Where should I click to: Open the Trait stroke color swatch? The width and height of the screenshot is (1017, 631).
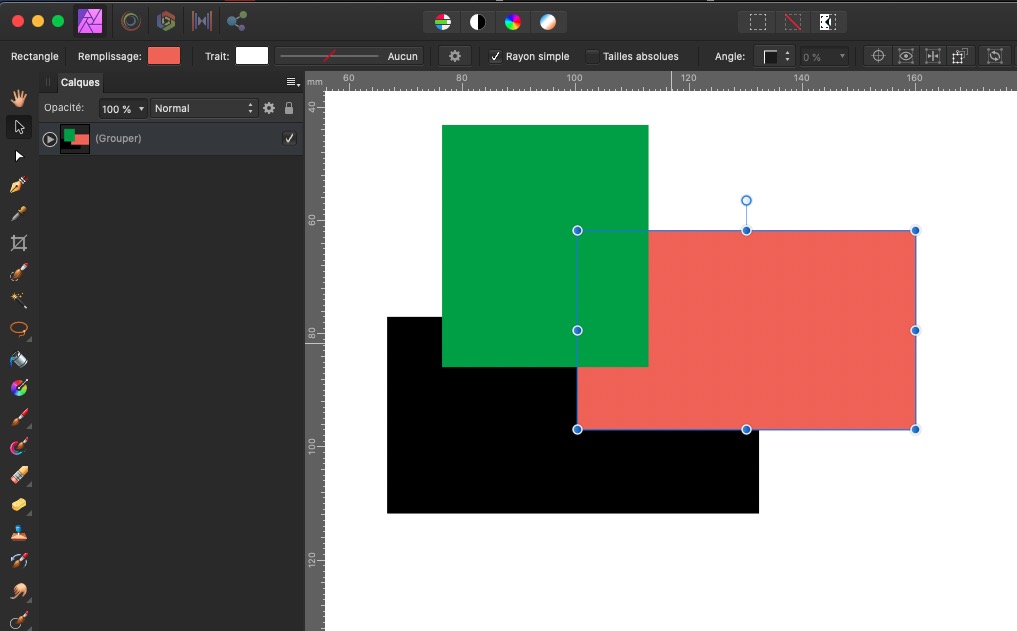(x=252, y=56)
